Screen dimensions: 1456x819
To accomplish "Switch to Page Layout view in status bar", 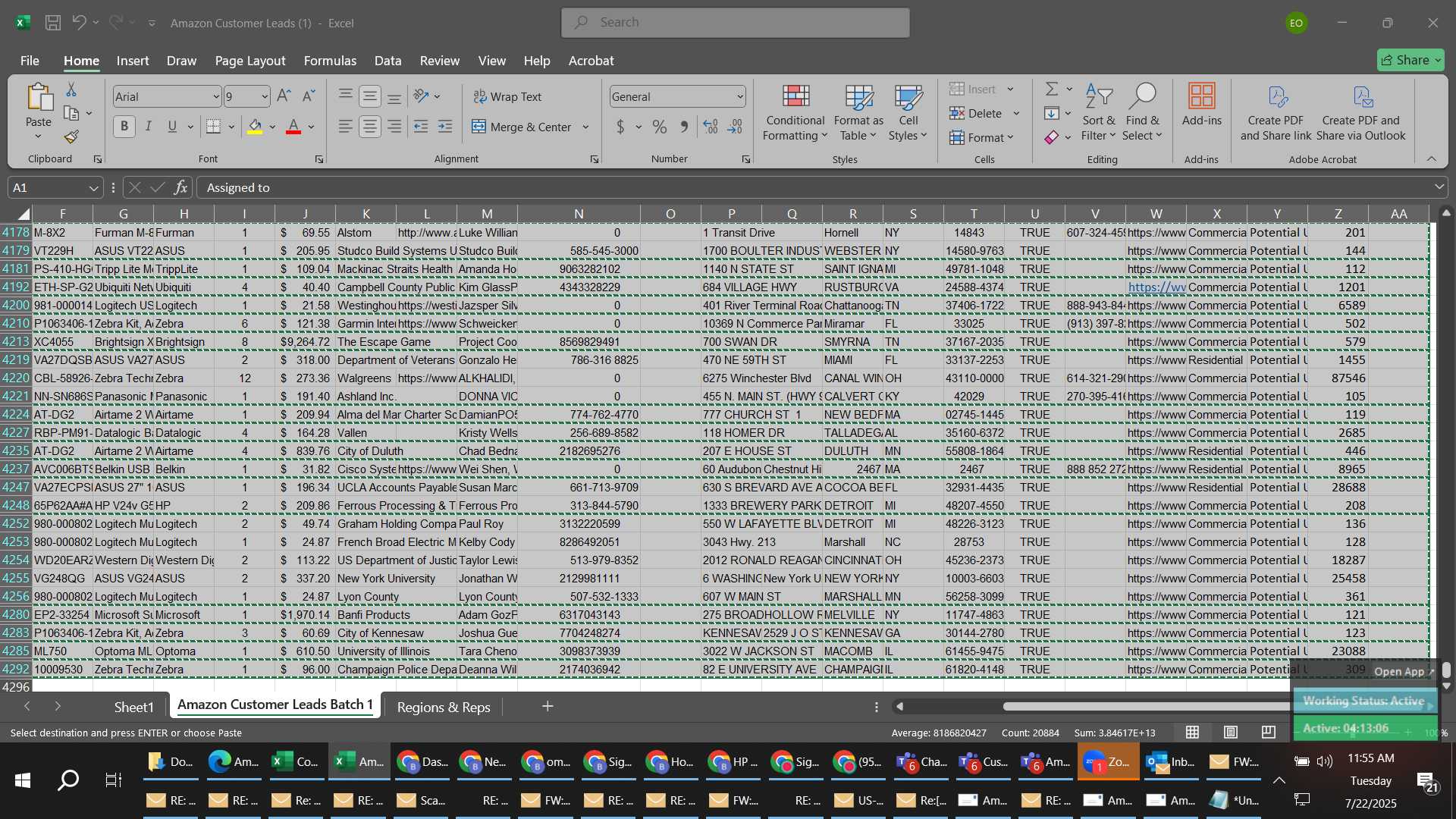I will (x=1231, y=732).
